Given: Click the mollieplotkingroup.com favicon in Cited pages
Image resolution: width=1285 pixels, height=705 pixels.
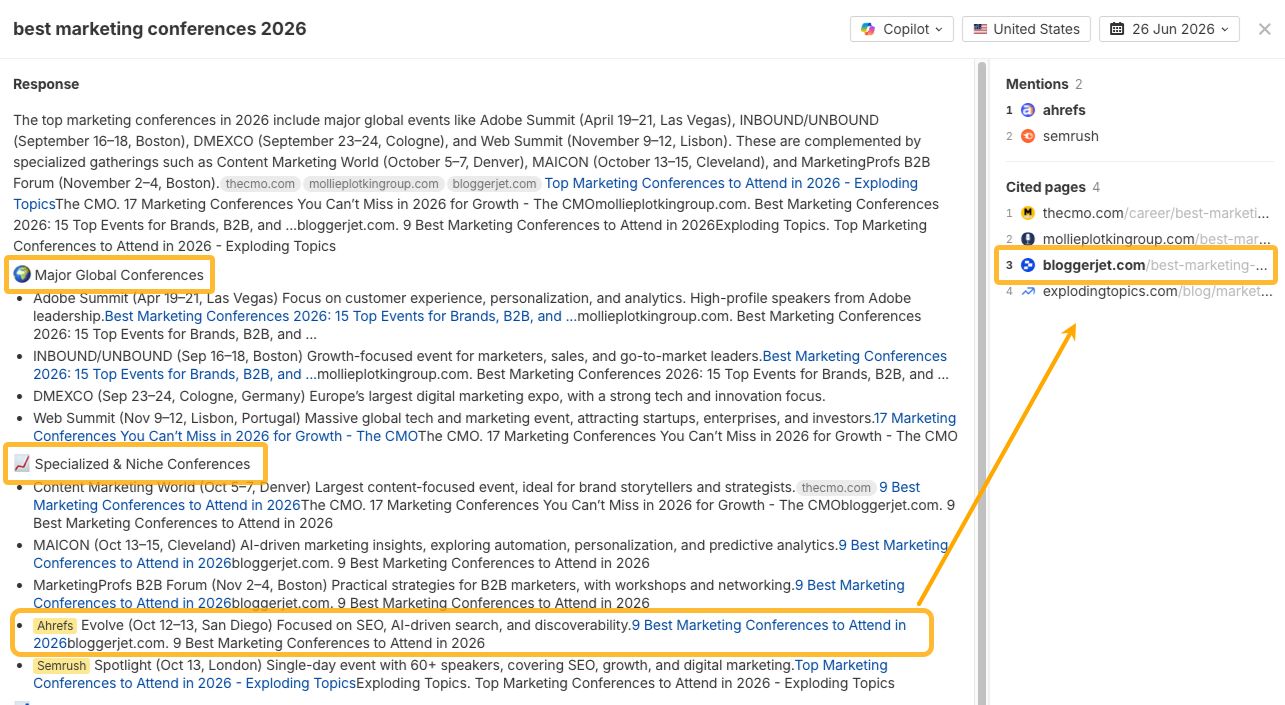Looking at the screenshot, I should pos(1028,239).
